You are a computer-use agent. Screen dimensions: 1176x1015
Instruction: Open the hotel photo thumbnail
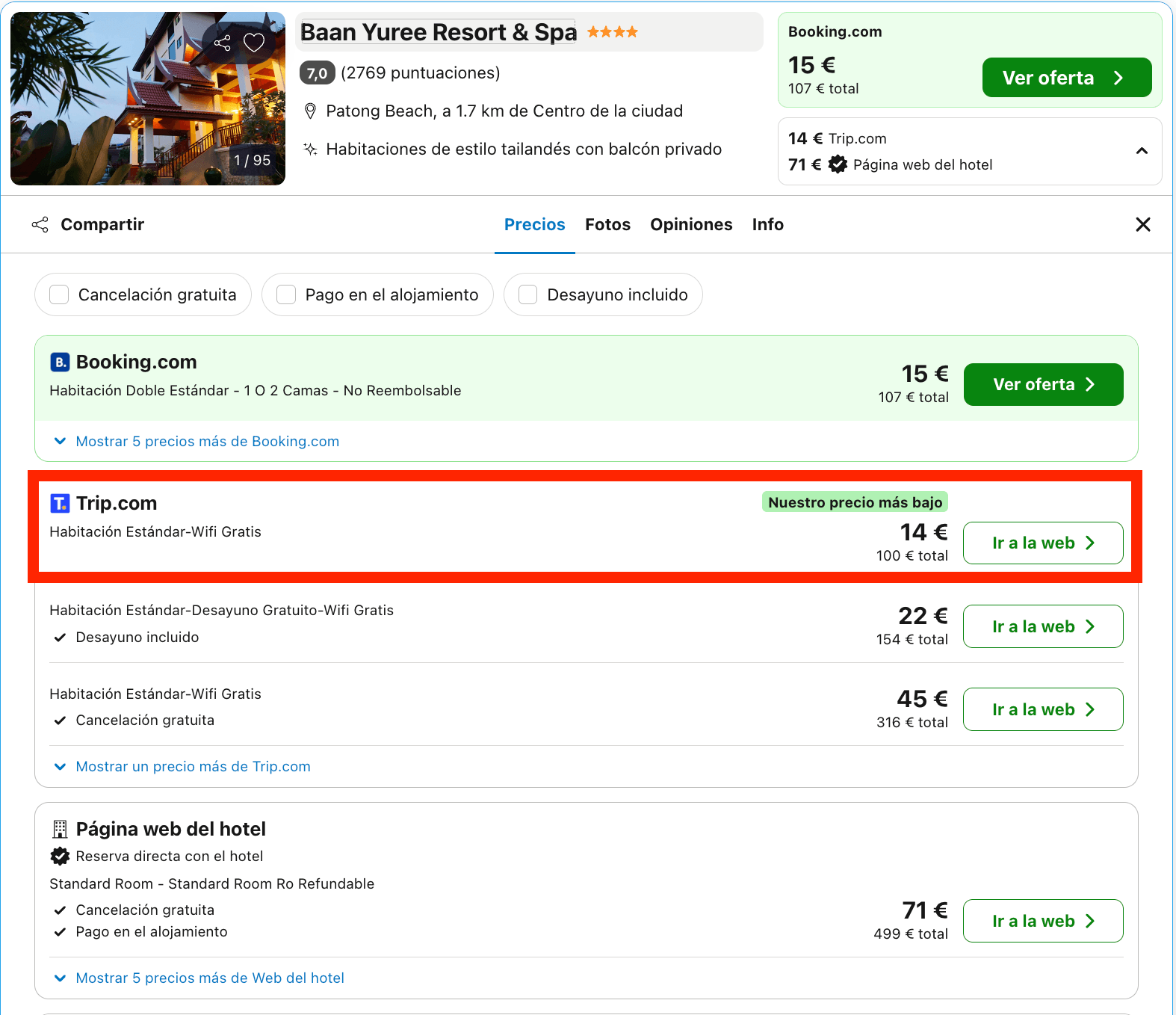[x=148, y=99]
